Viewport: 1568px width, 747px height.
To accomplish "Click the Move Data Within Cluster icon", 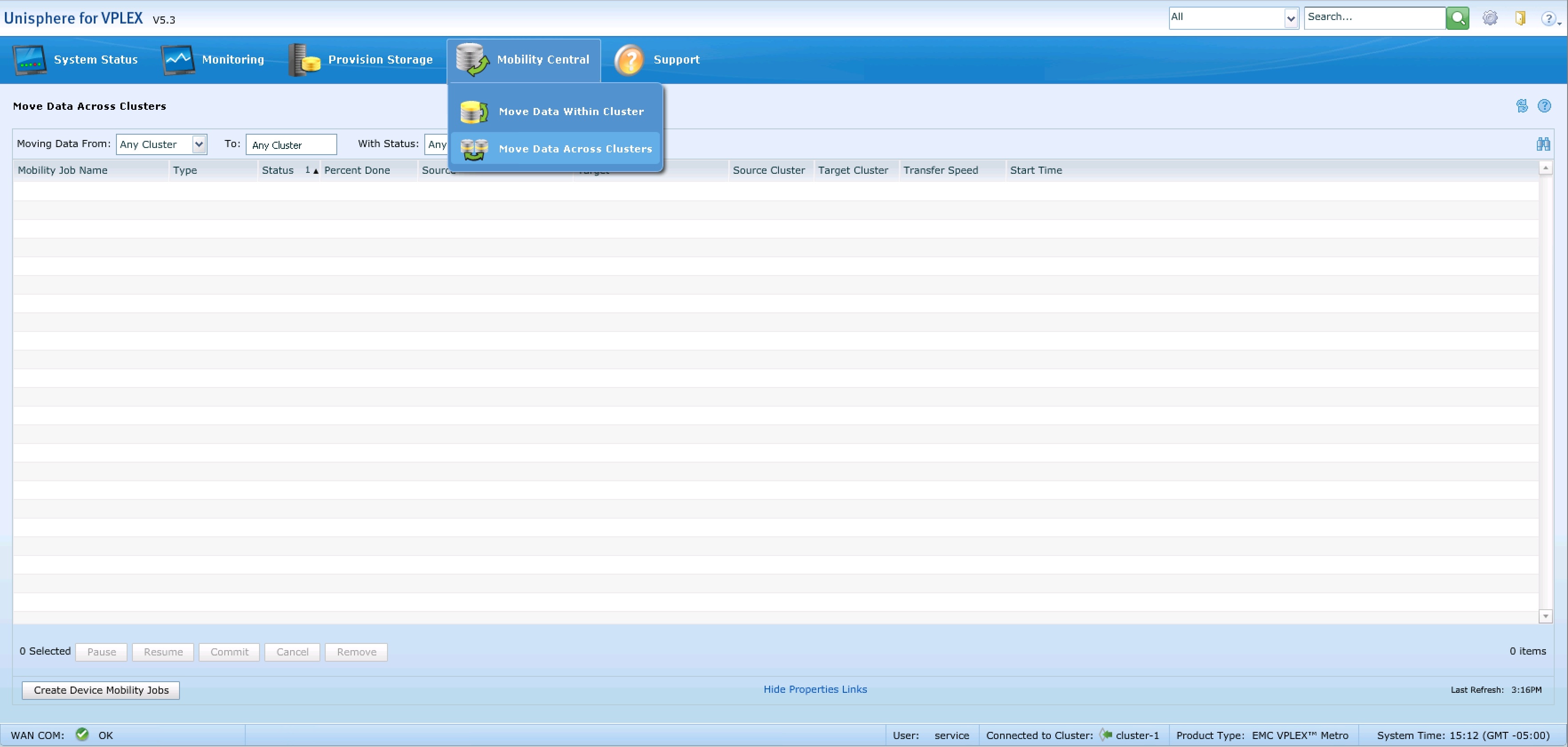I will [474, 112].
